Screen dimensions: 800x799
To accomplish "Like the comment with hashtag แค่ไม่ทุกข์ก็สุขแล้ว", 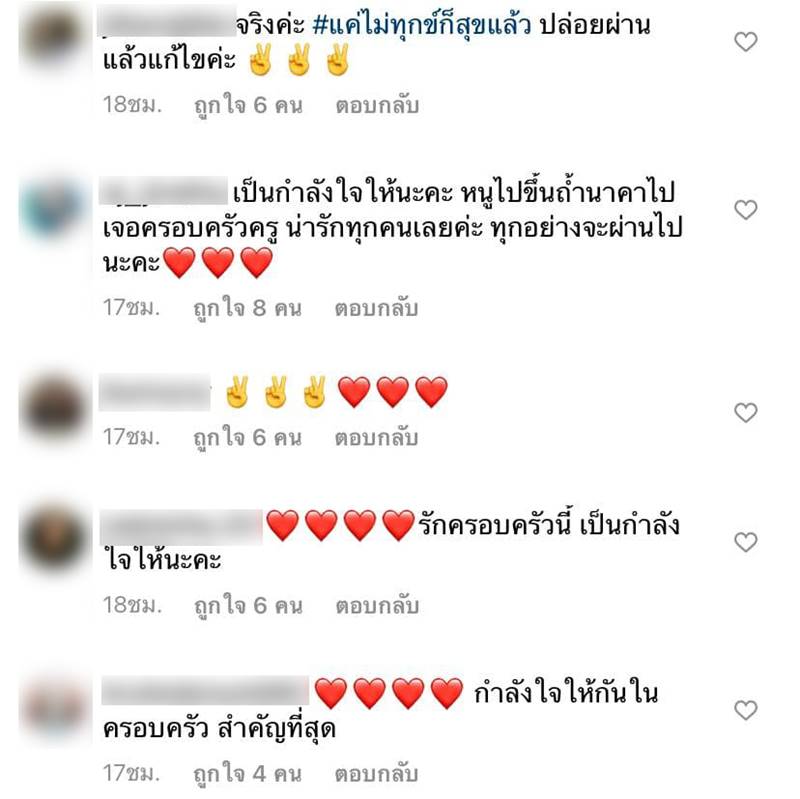I will pyautogui.click(x=745, y=42).
